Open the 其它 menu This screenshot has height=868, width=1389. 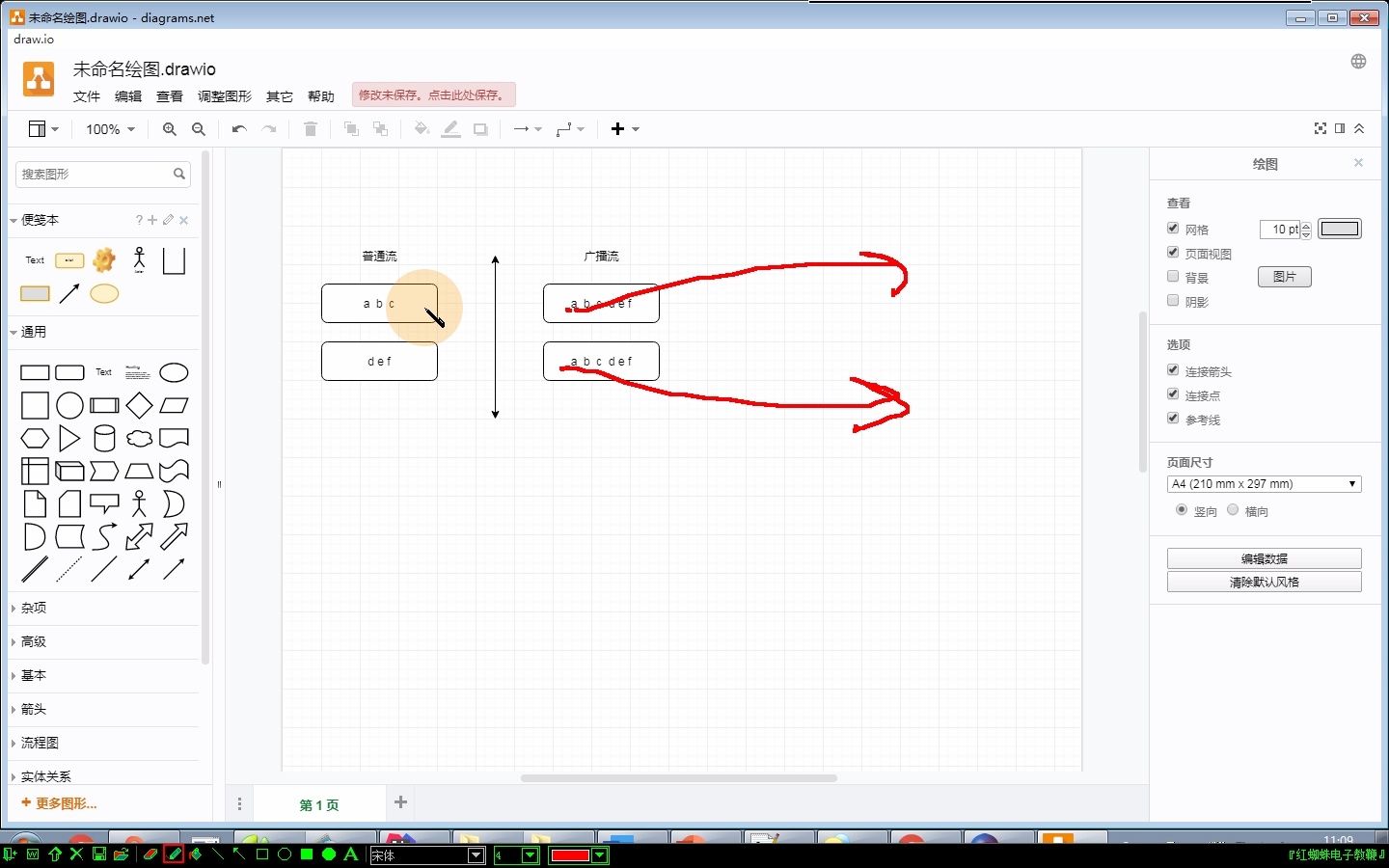(x=280, y=96)
